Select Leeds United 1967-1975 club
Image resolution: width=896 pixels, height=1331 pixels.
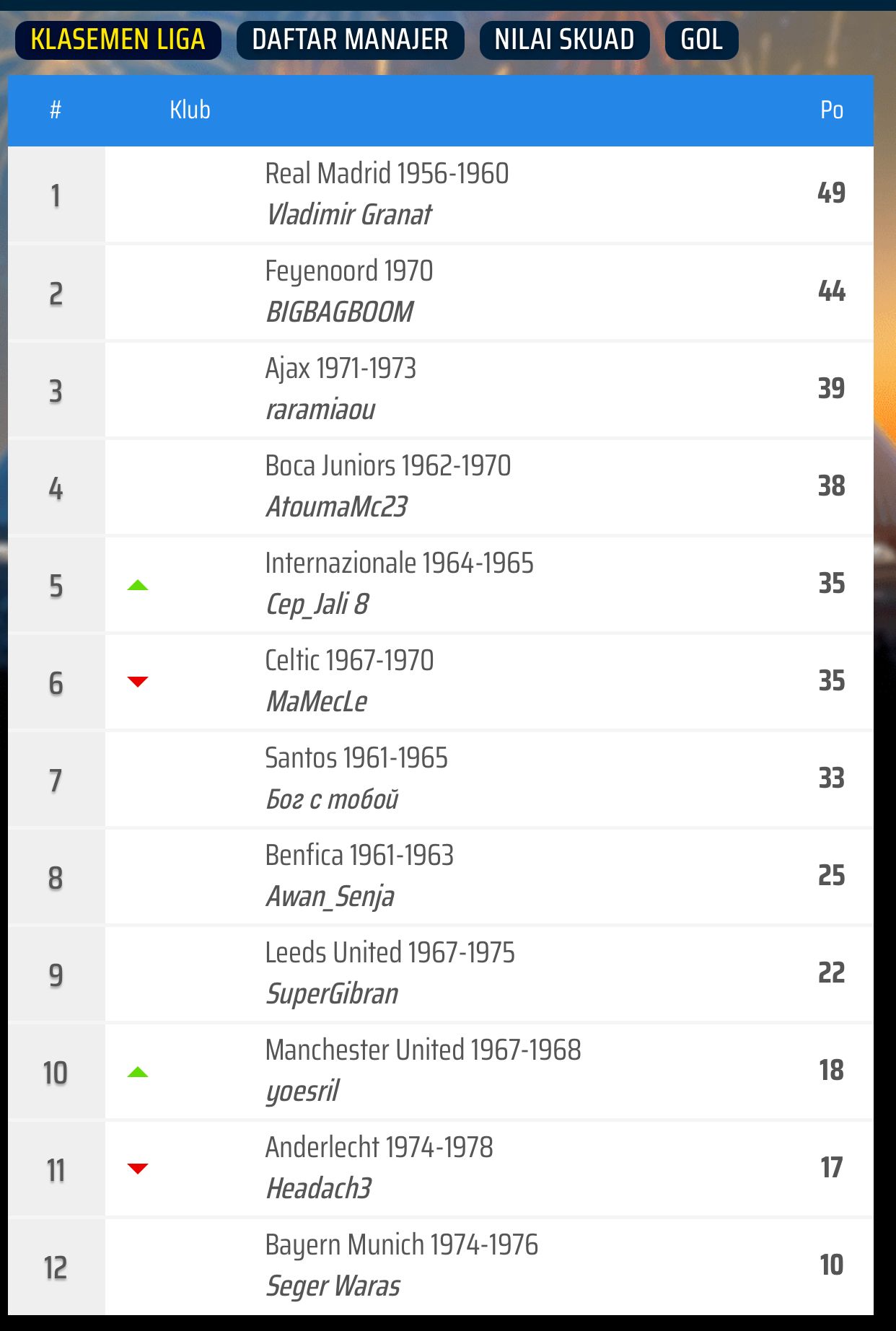390,953
